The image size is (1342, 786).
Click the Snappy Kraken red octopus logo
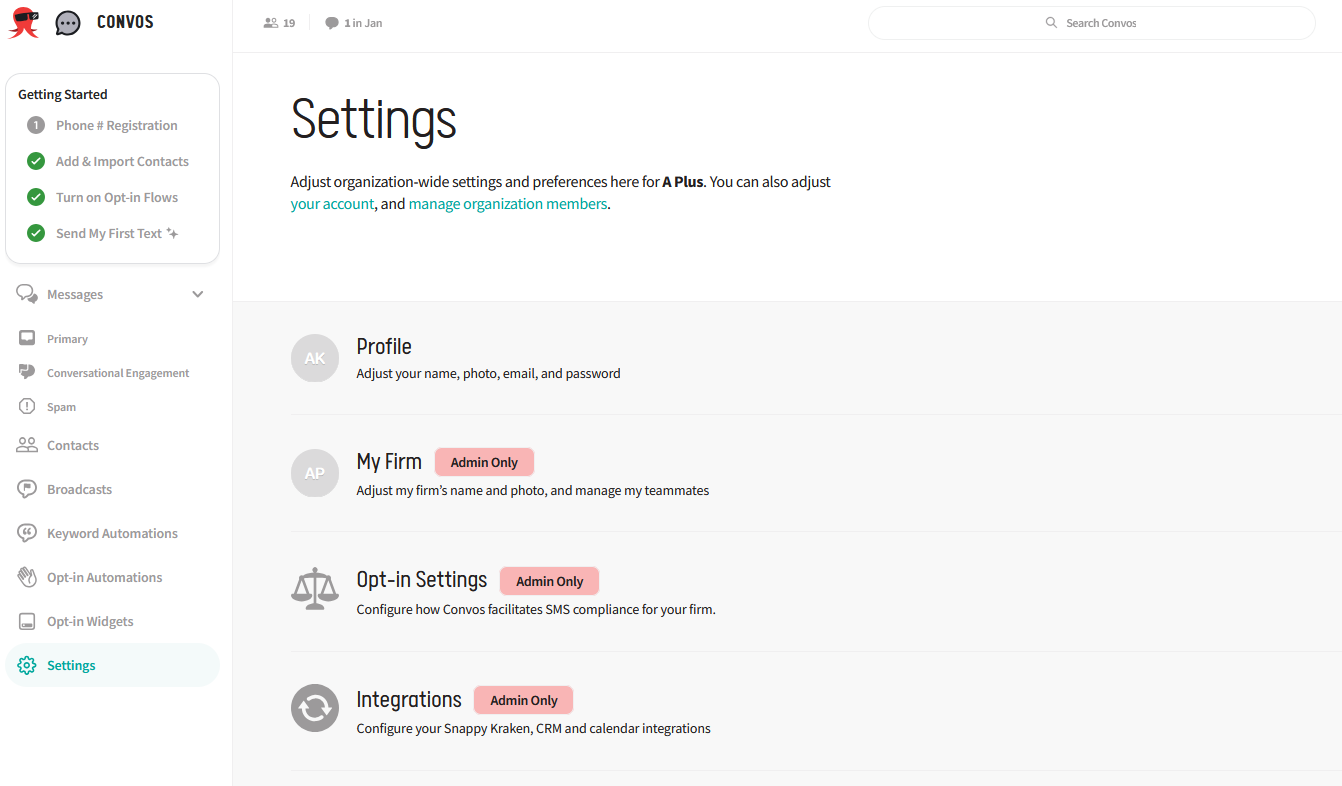point(24,22)
